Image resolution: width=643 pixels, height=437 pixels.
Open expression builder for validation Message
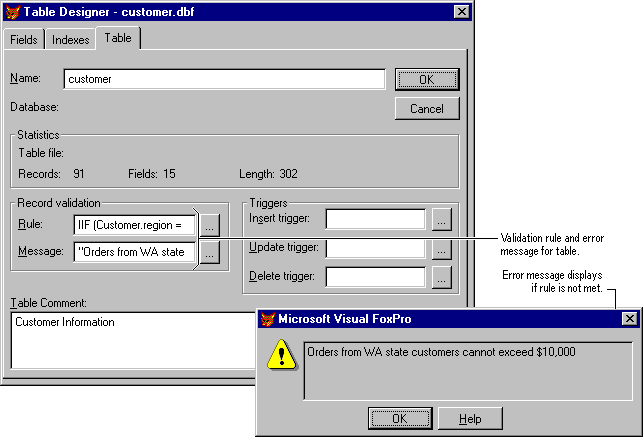coord(209,253)
